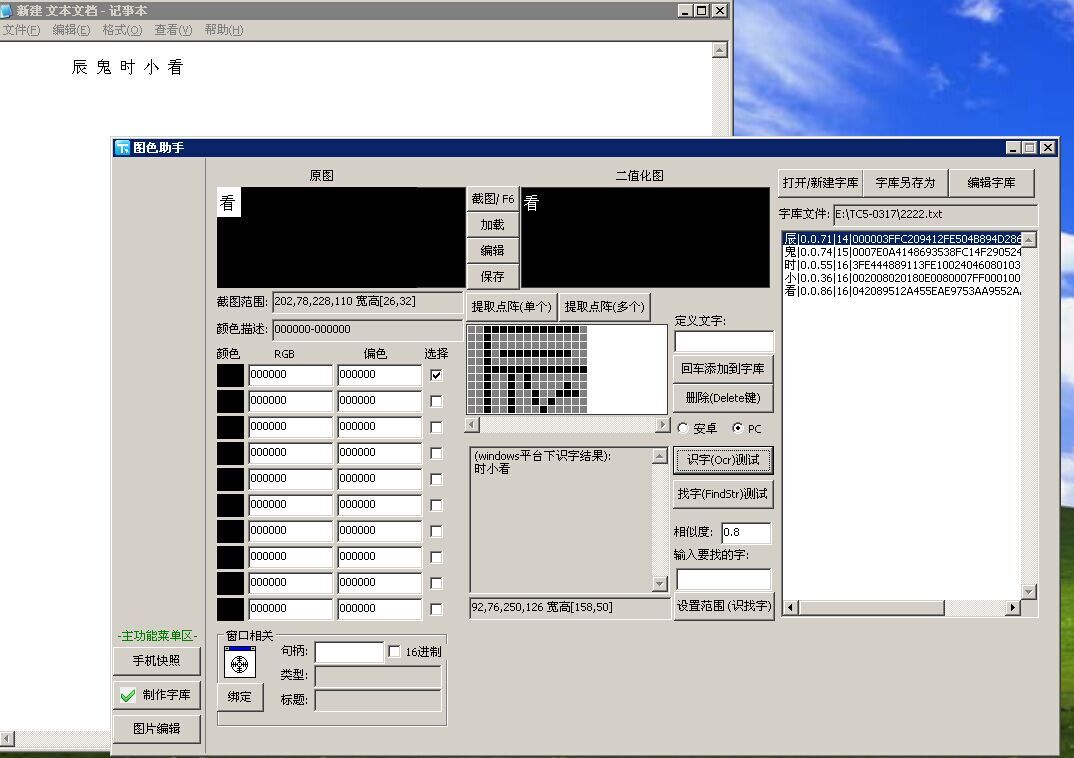
Task: Click the 相似度 field showing 0.8
Action: click(x=746, y=532)
